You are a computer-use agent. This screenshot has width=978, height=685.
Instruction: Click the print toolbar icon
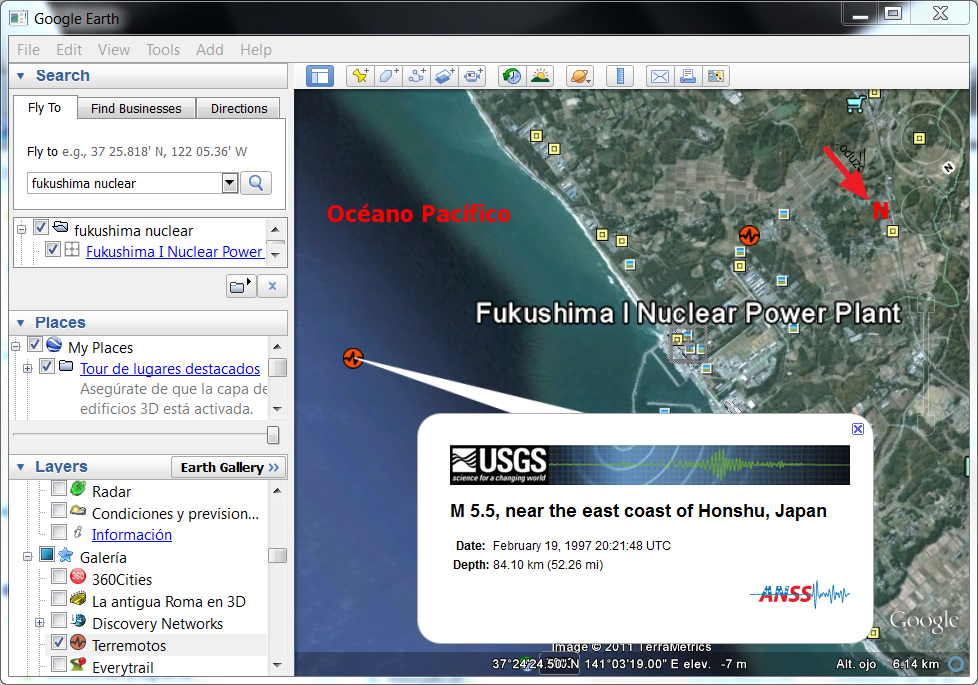pyautogui.click(x=687, y=76)
